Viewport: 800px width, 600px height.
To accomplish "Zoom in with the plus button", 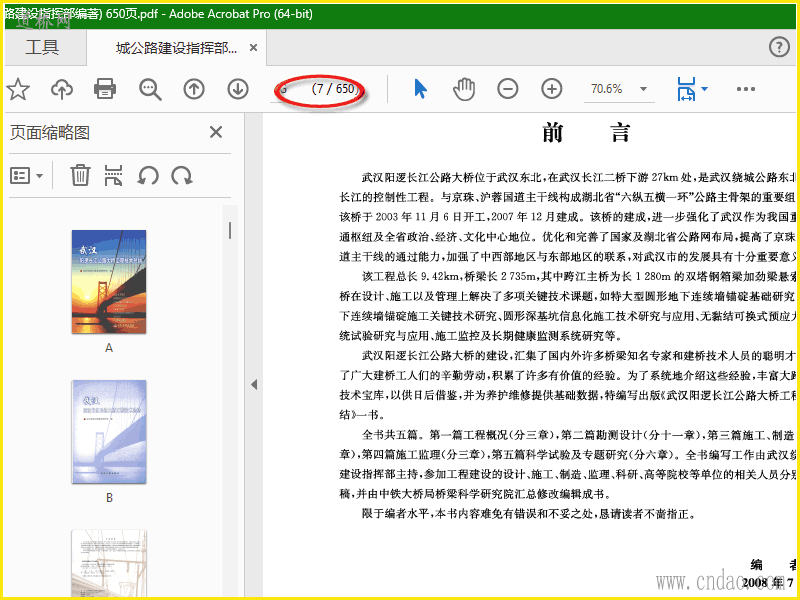I will pos(552,89).
